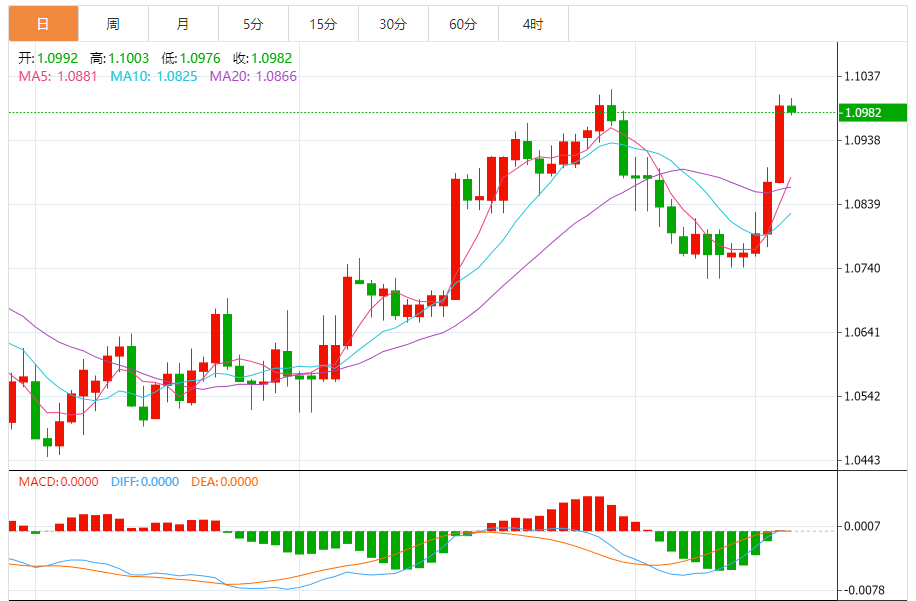Click the MA10: 1.0825 indicator label
916x601 pixels.
coord(154,77)
